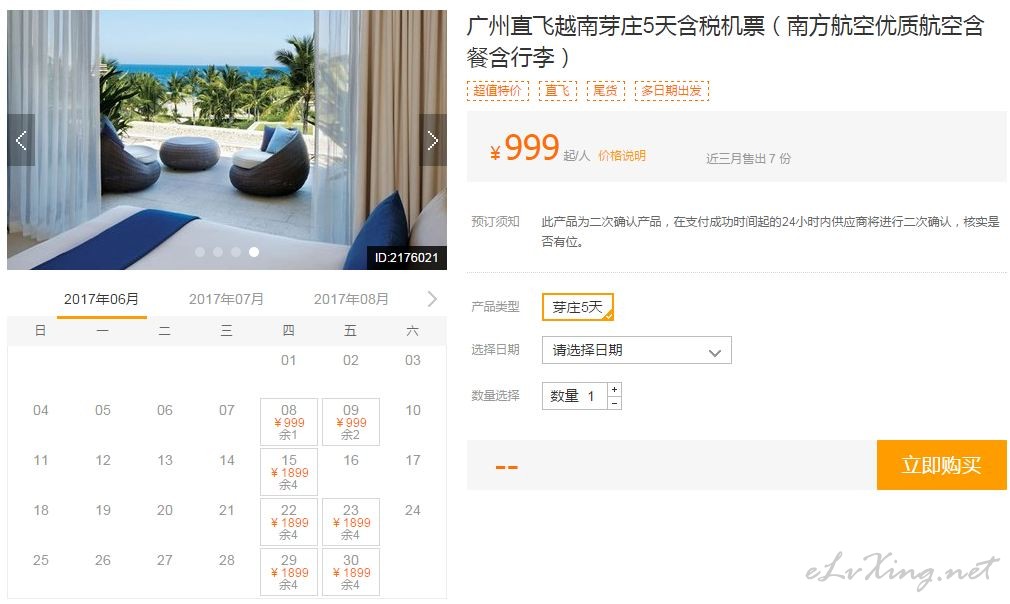Image resolution: width=1010 pixels, height=604 pixels.
Task: Click the 数量 input field
Action: pos(575,396)
